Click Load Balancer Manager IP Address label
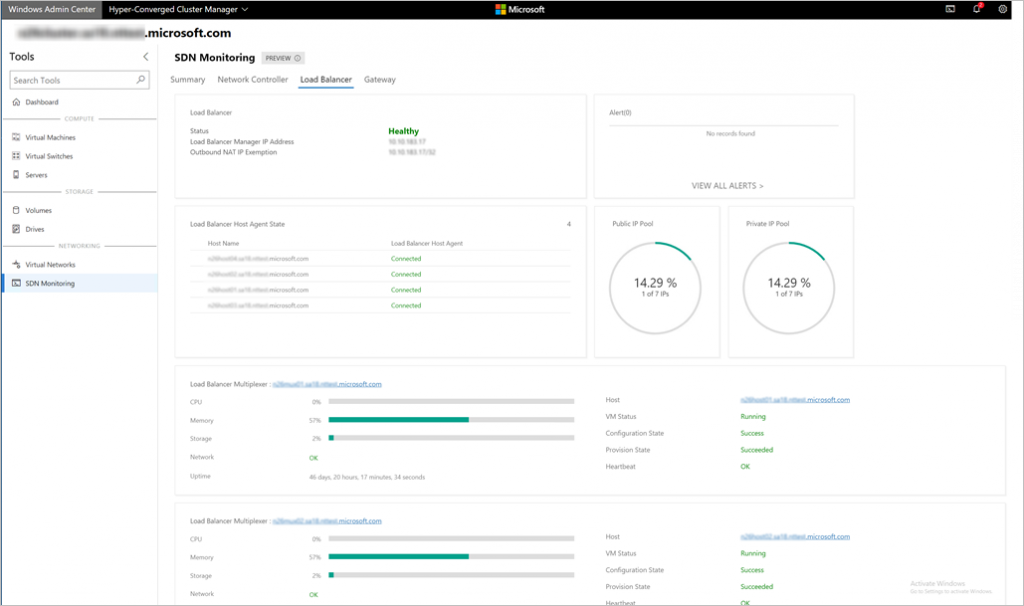The image size is (1024, 606). pos(242,142)
